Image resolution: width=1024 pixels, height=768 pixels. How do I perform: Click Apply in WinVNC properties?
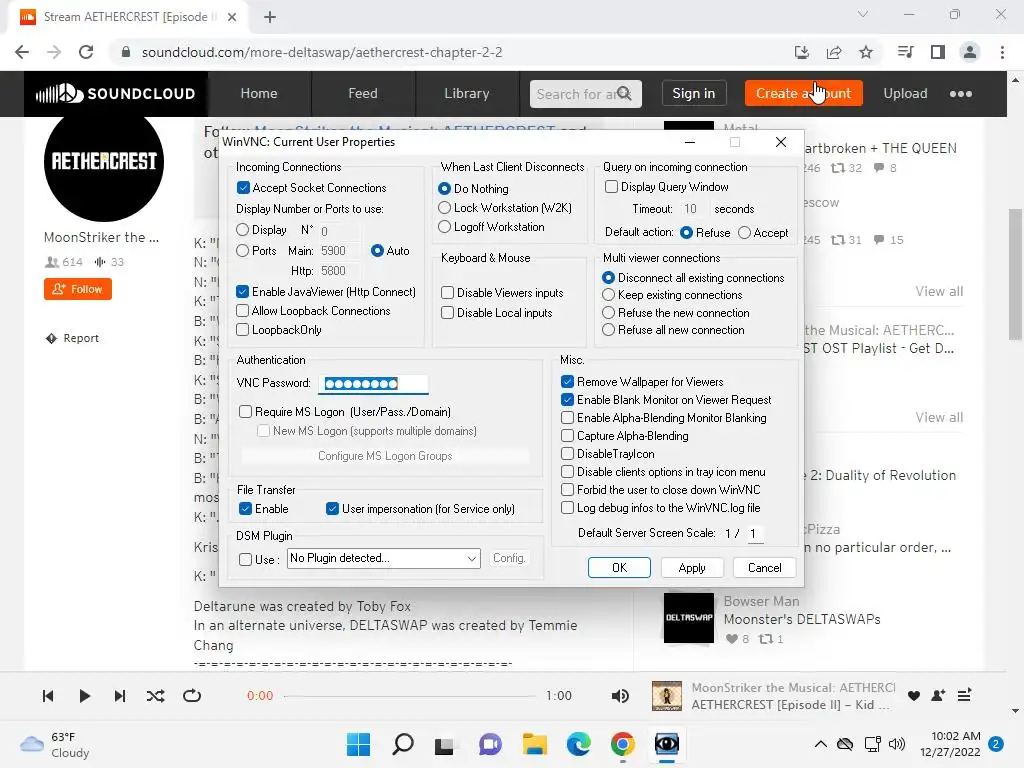(x=692, y=568)
